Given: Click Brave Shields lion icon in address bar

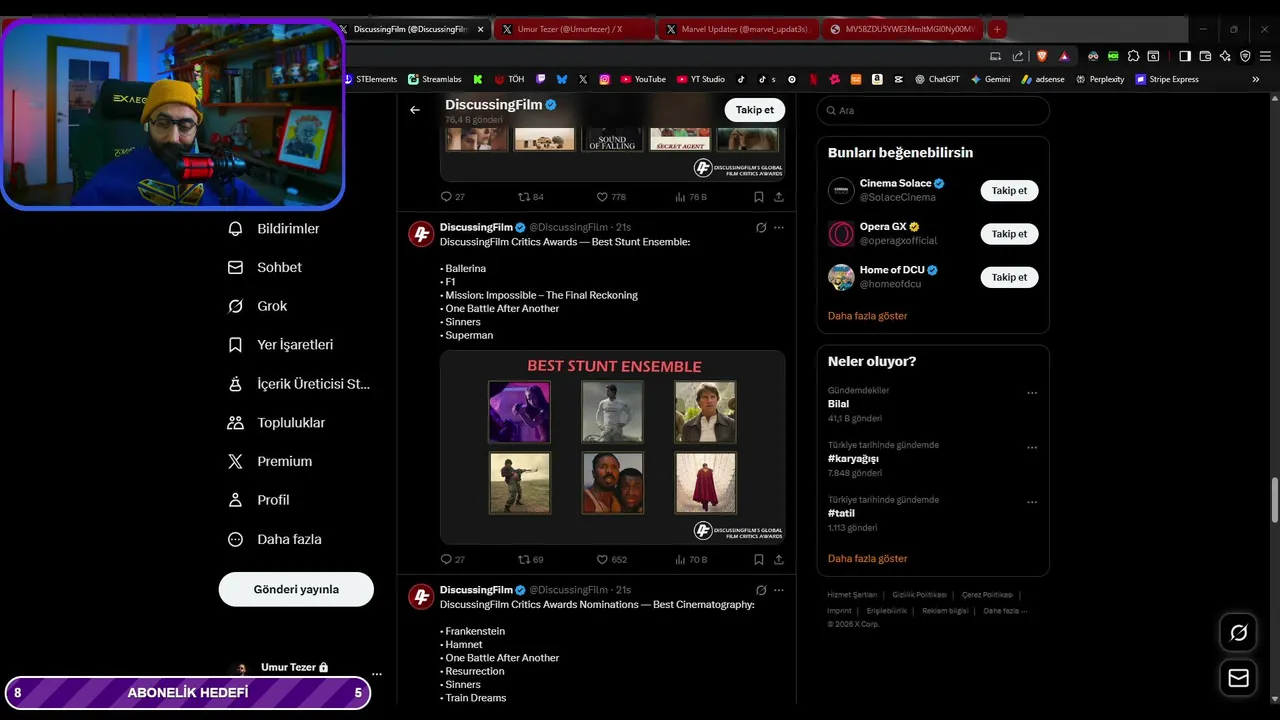Looking at the screenshot, I should 1041,56.
